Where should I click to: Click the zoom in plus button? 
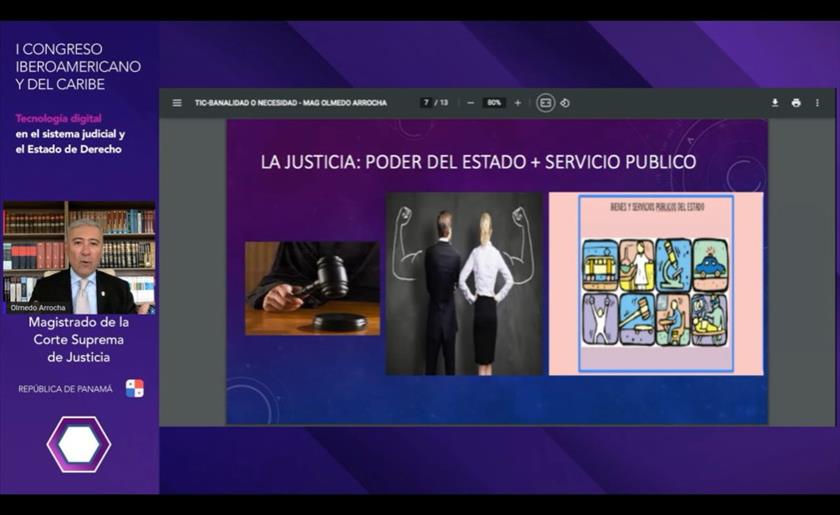click(x=518, y=103)
